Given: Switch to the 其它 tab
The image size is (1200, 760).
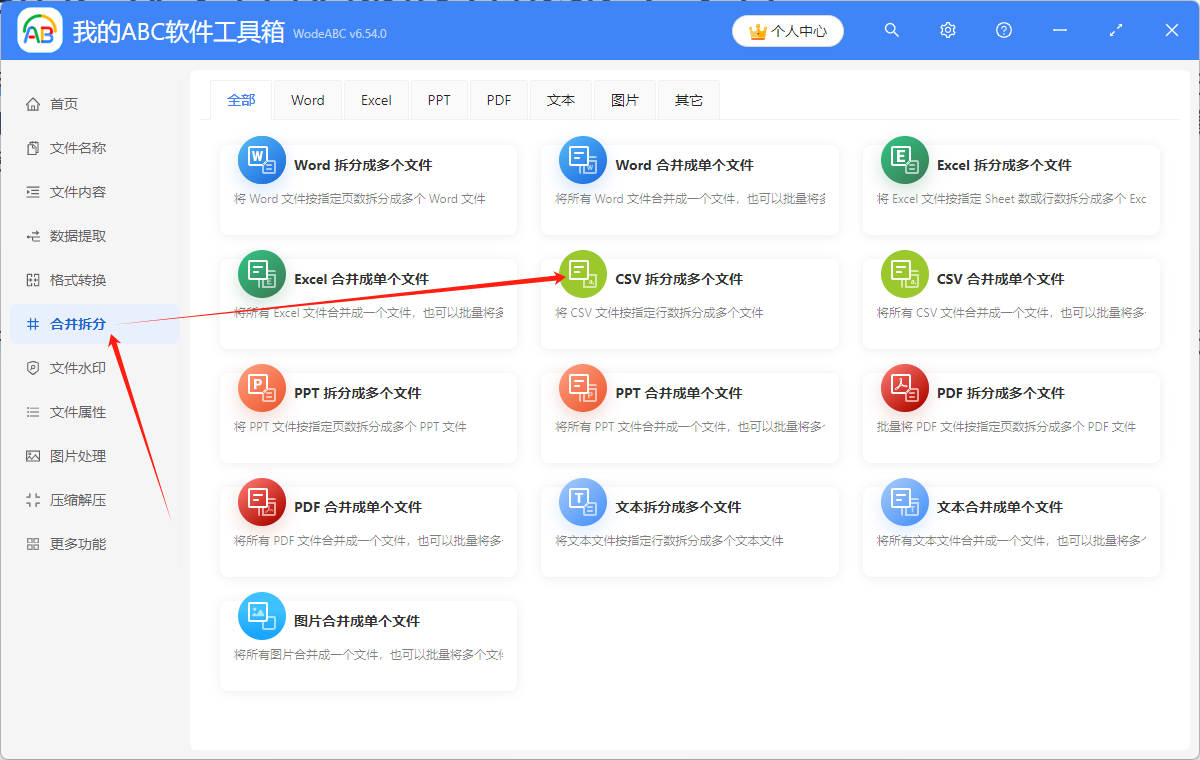Looking at the screenshot, I should pyautogui.click(x=688, y=100).
